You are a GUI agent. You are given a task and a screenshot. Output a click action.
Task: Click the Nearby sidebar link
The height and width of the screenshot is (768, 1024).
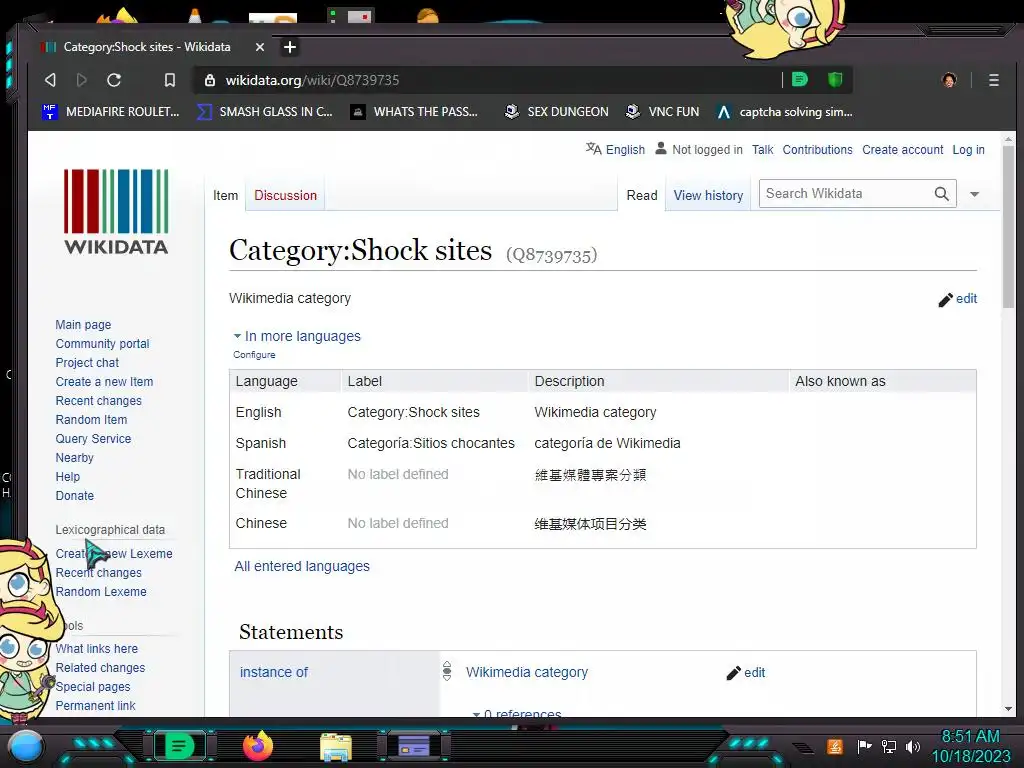(74, 457)
